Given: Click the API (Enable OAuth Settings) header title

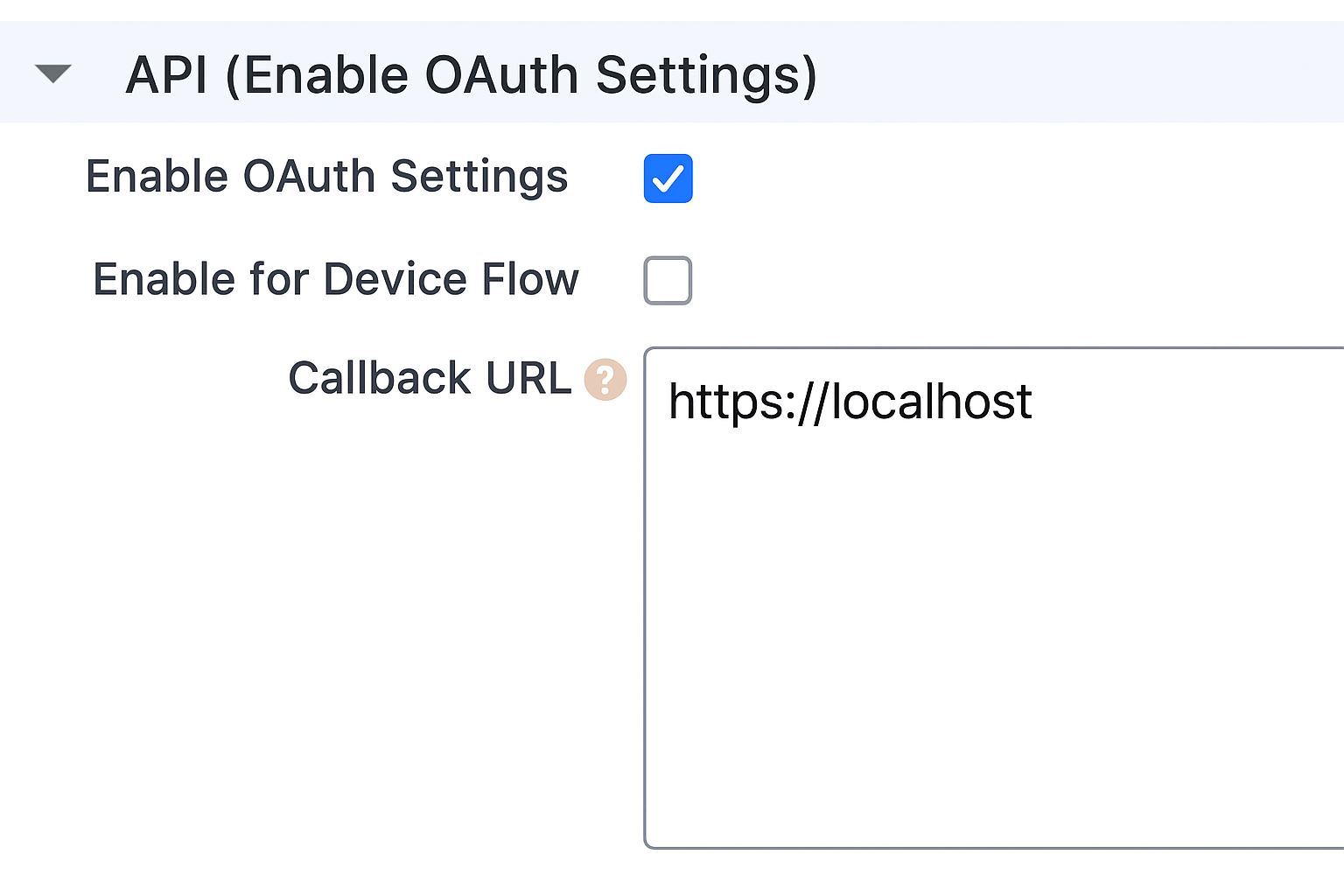Looking at the screenshot, I should click(471, 75).
